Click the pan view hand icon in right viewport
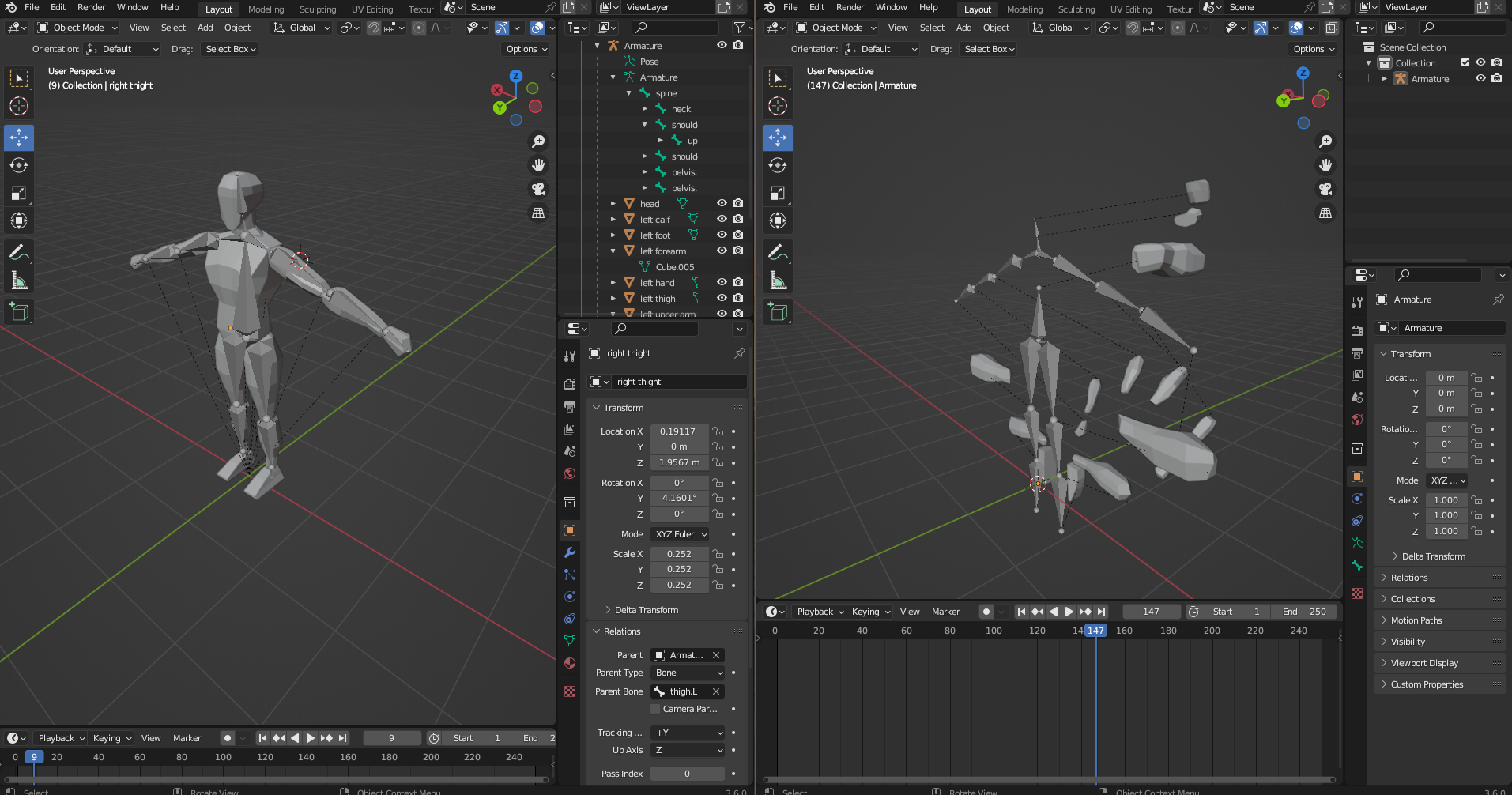This screenshot has width=1512, height=795. point(1325,165)
